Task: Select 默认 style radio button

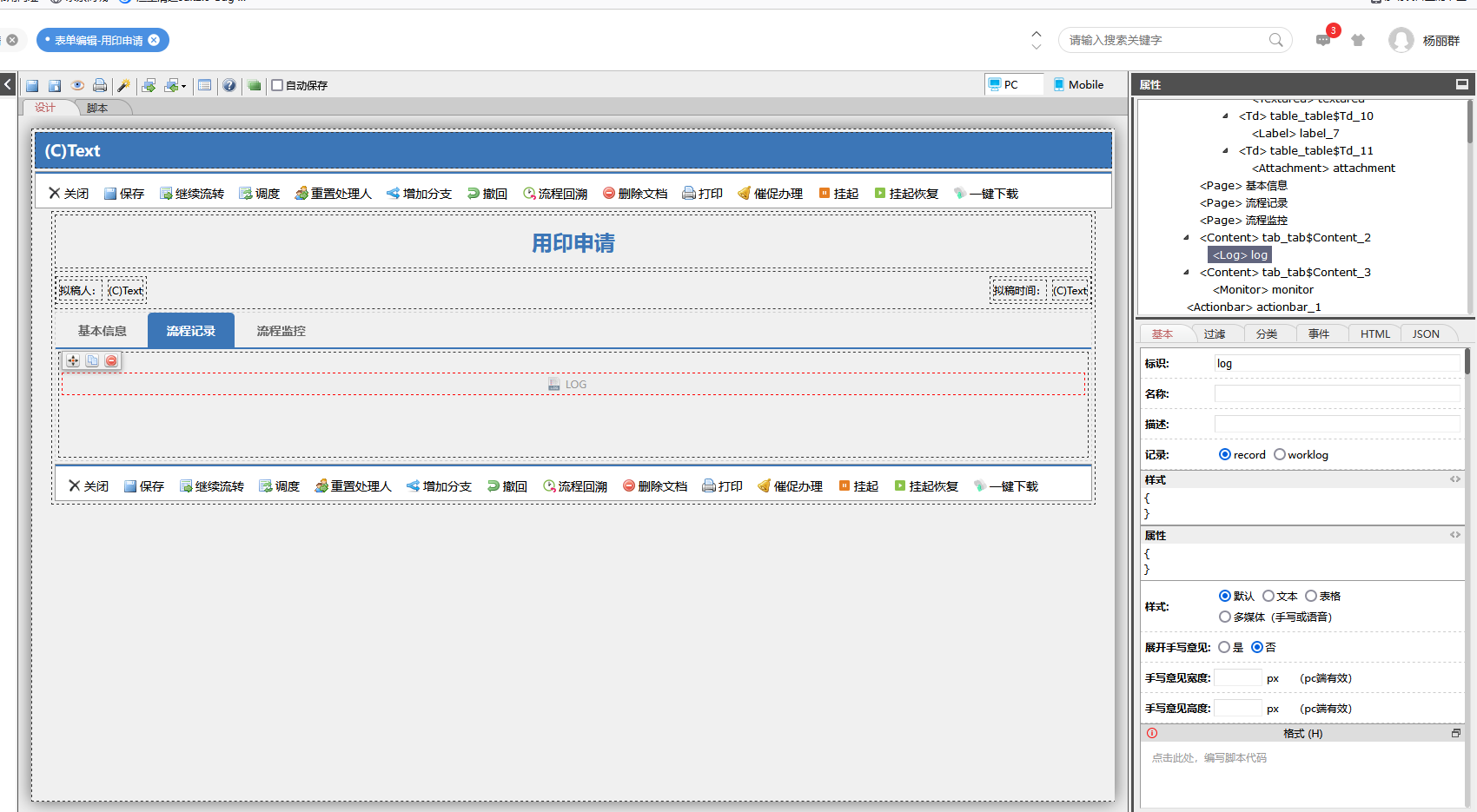Action: 1225,596
